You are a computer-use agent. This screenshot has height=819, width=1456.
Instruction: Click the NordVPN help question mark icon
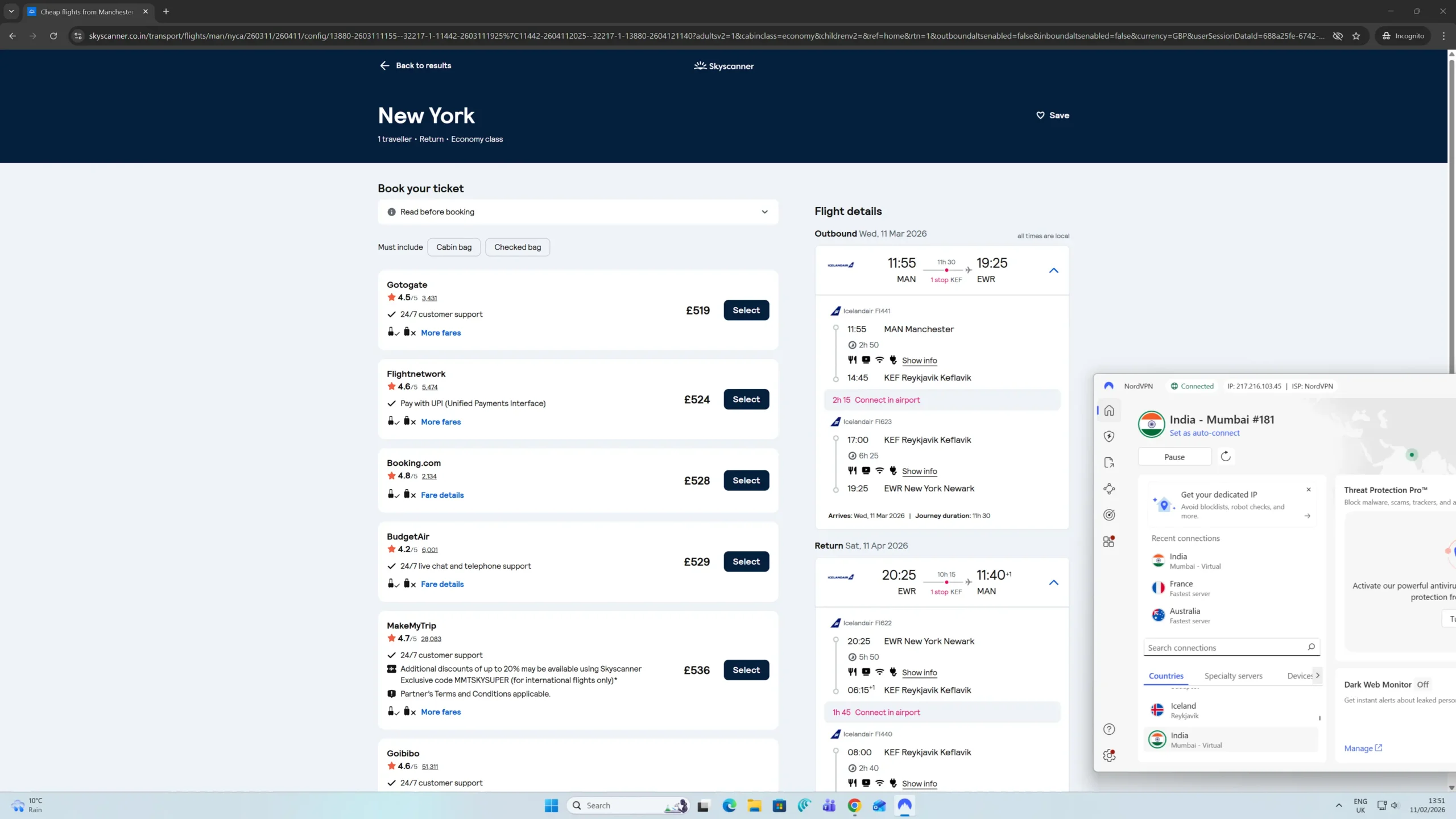[1108, 729]
